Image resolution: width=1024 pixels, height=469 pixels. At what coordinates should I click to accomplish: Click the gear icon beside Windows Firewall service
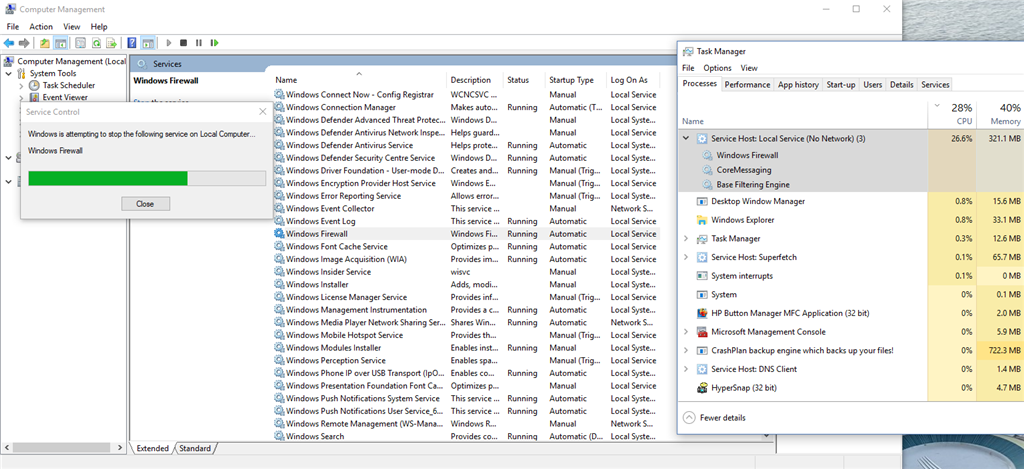(x=280, y=234)
